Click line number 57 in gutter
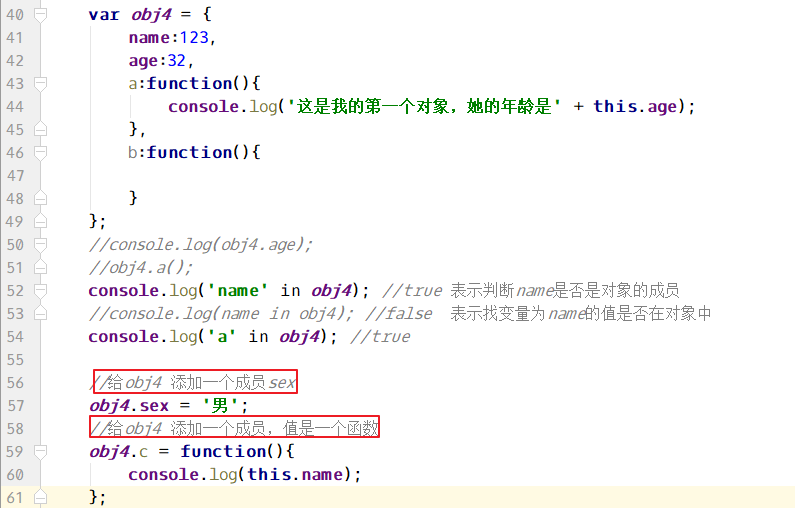This screenshot has width=795, height=508. [x=15, y=406]
